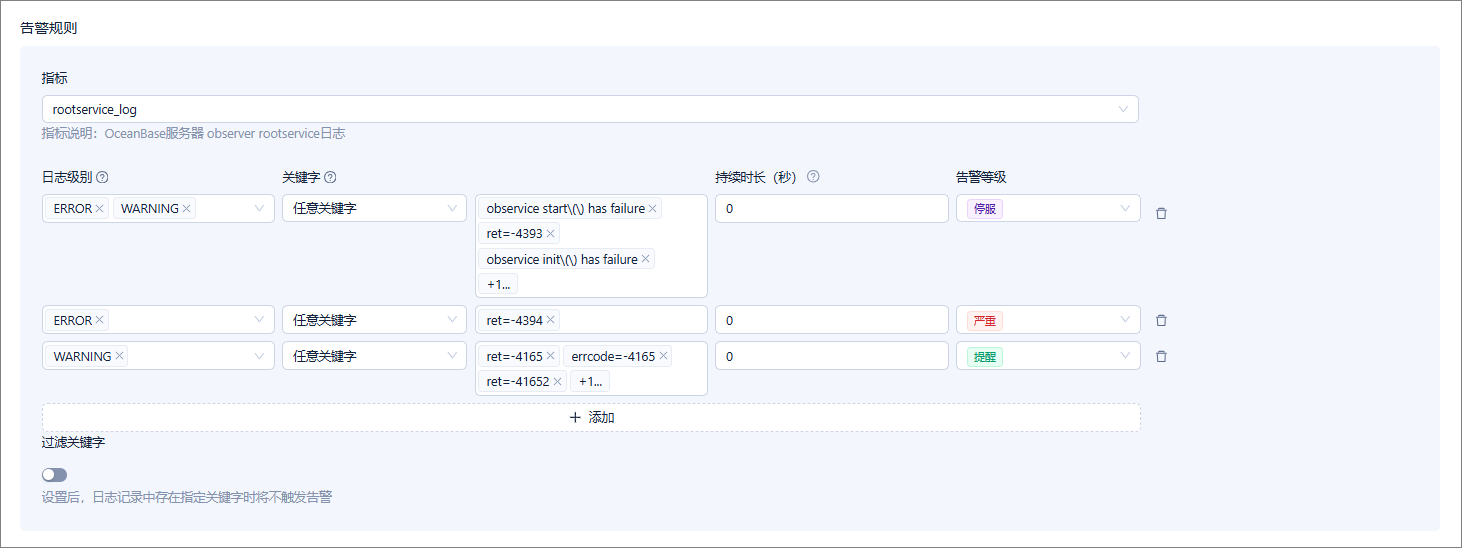This screenshot has width=1462, height=548.
Task: Delete the 严重 alert rule row
Action: pos(1161,321)
